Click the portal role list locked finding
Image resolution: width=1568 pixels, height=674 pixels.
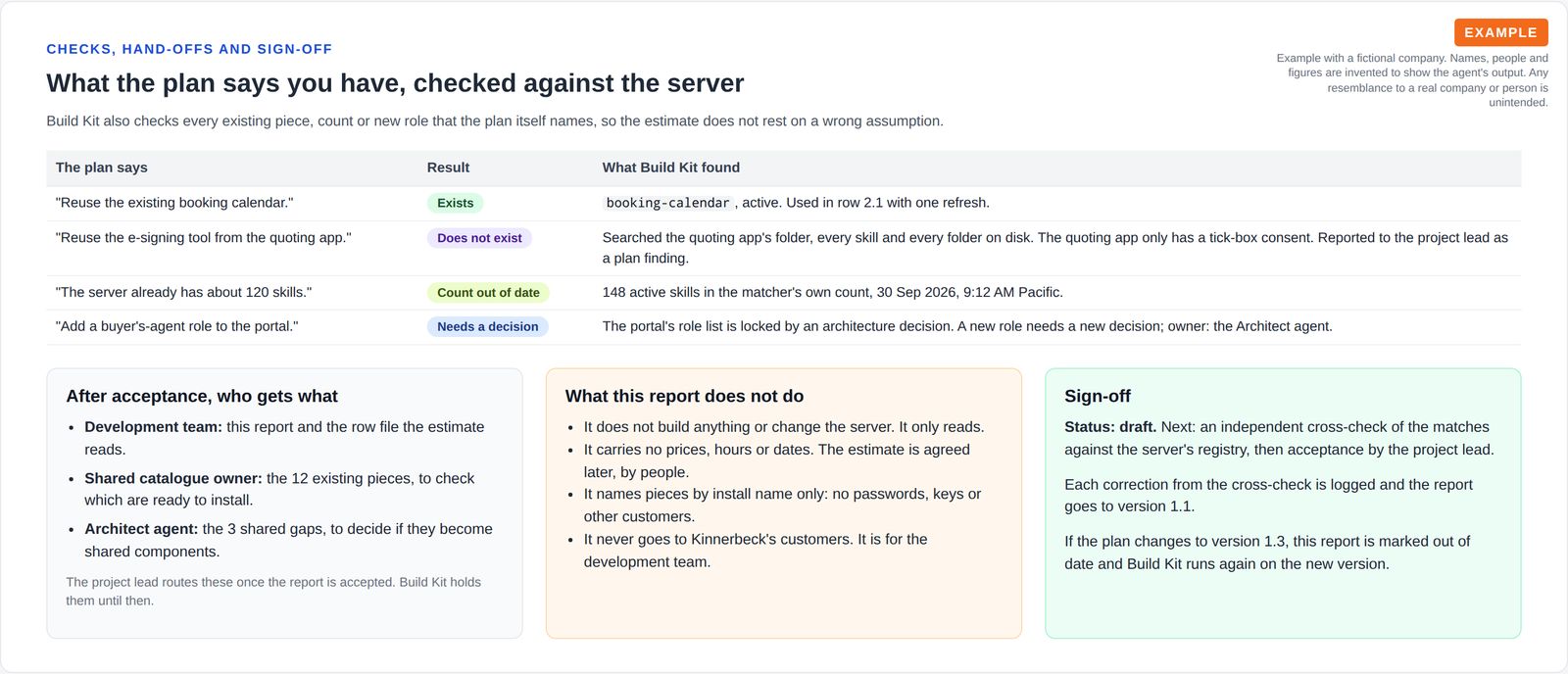click(967, 326)
